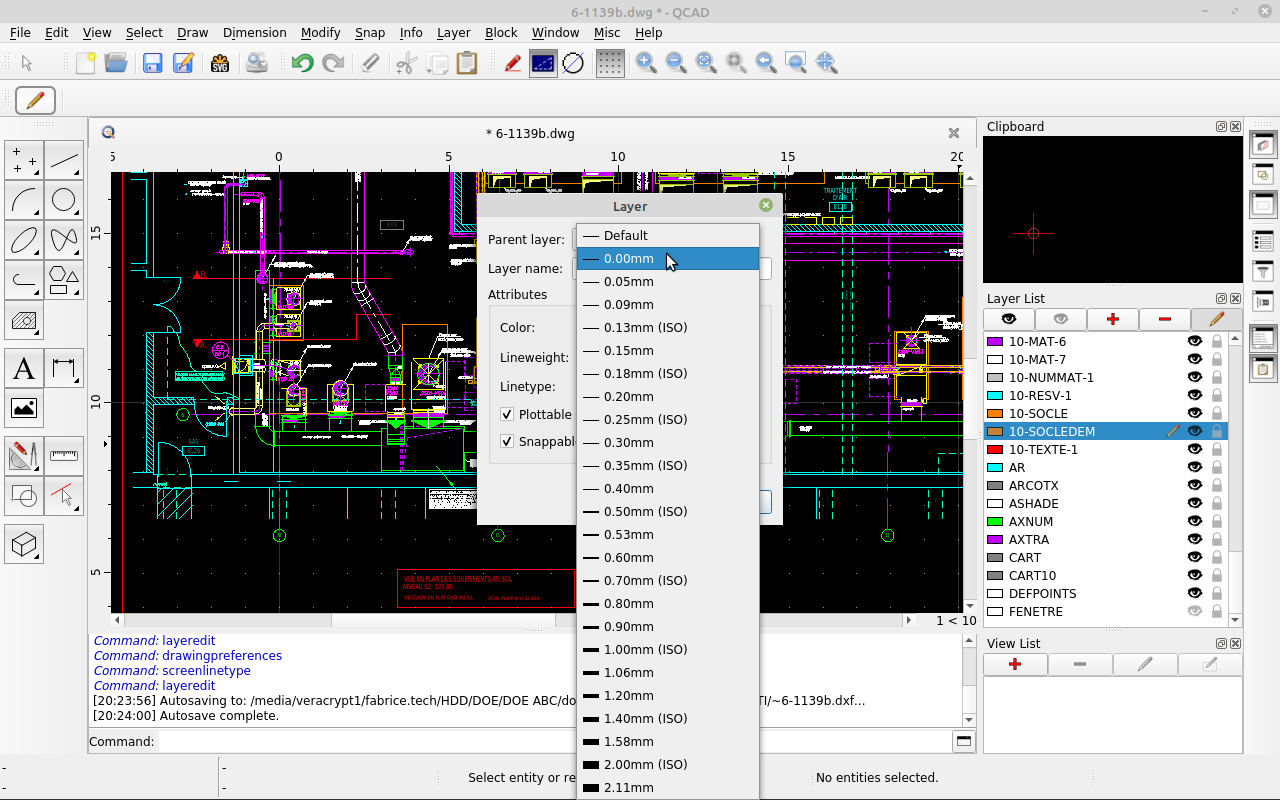Choose 2.00mm (ISO) lineweight
Viewport: 1280px width, 800px height.
(668, 764)
